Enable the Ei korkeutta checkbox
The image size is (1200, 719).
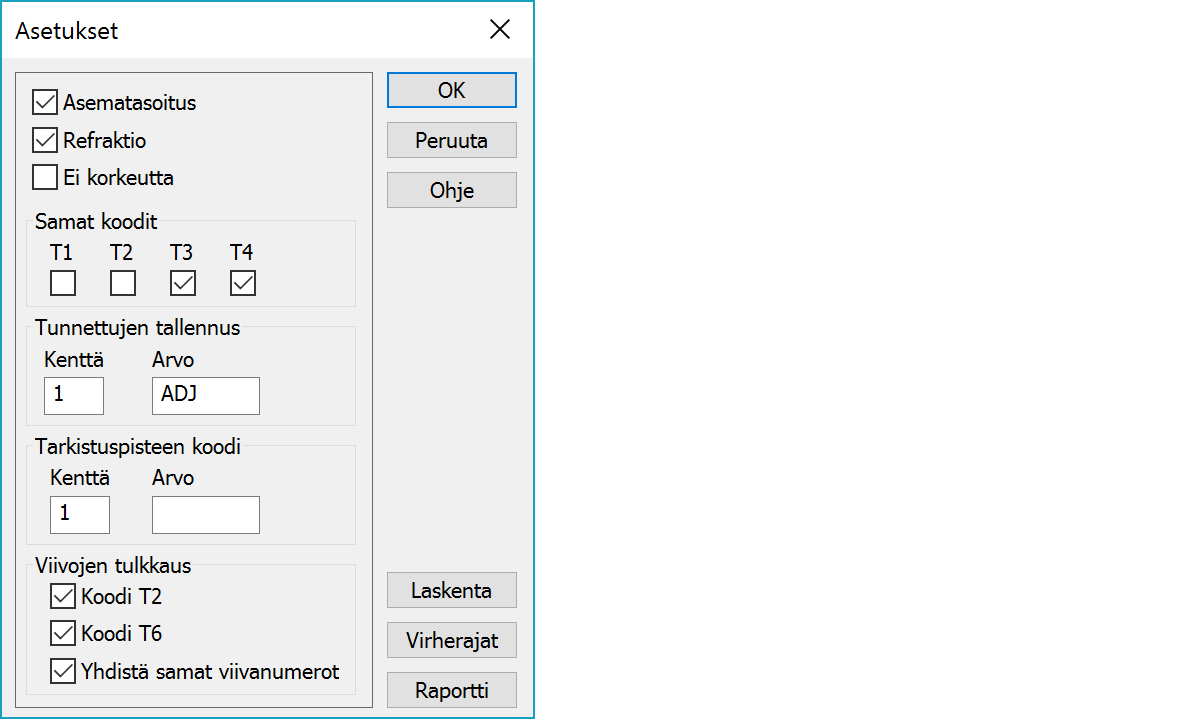45,178
